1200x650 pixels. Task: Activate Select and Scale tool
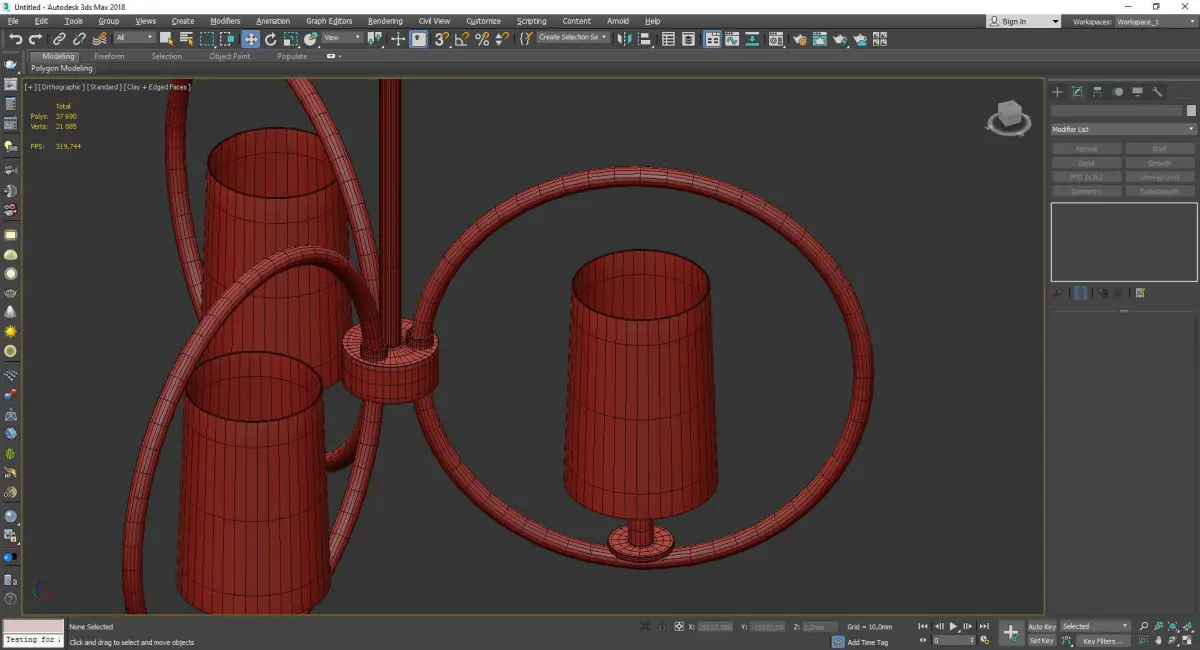pos(290,39)
